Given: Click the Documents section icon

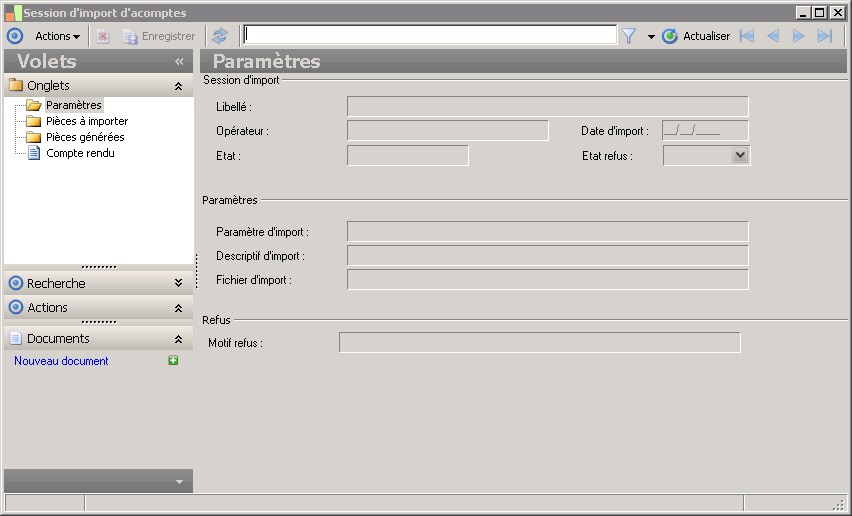Looking at the screenshot, I should point(16,338).
